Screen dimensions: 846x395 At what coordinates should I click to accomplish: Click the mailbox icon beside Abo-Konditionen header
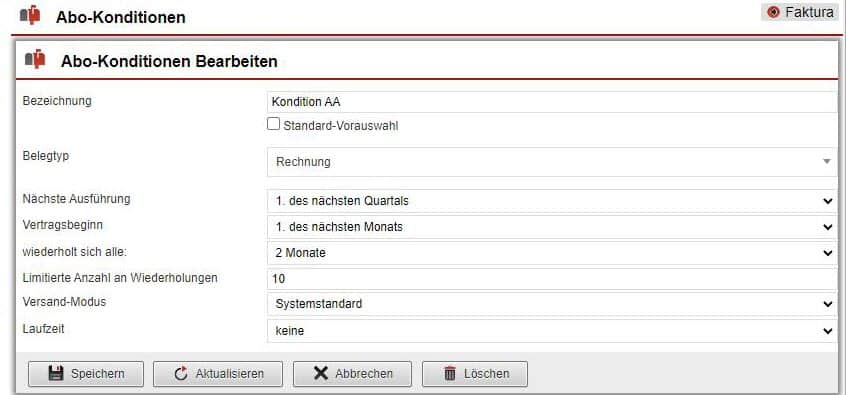click(x=30, y=15)
